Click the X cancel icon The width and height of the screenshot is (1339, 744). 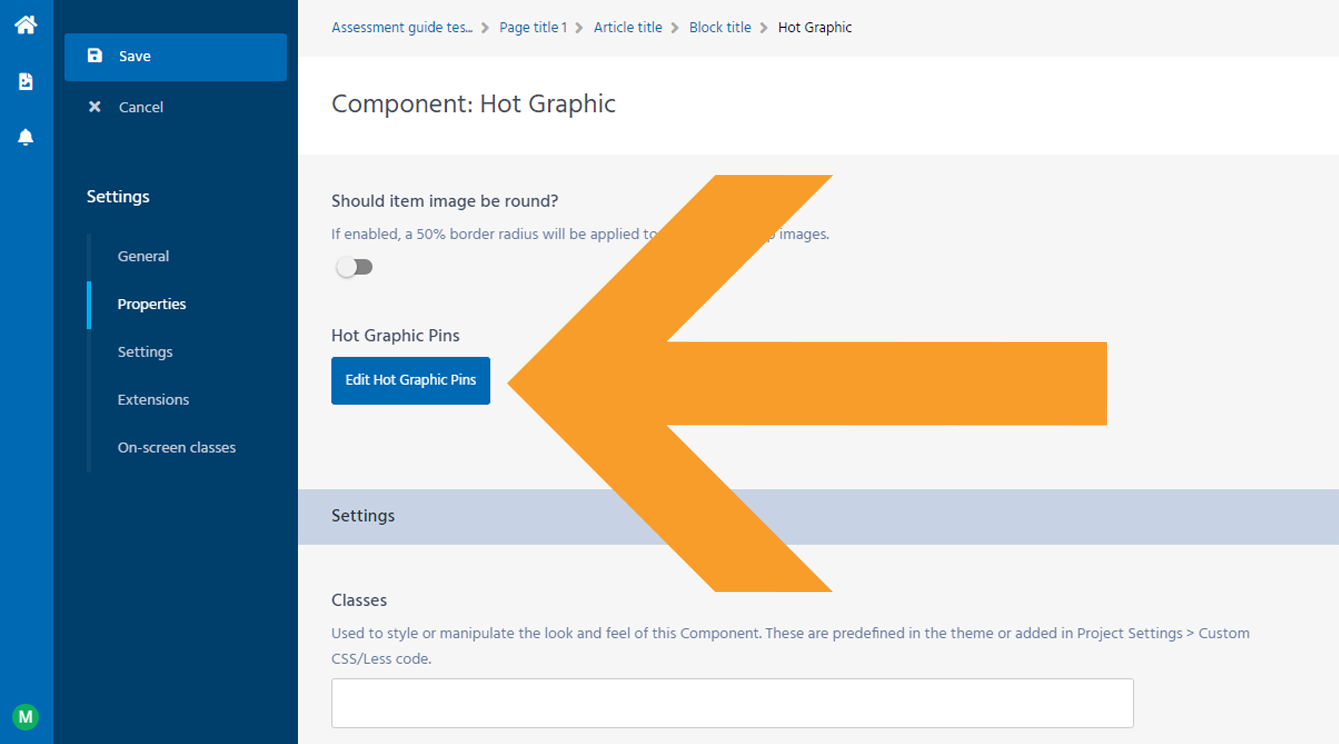click(95, 107)
